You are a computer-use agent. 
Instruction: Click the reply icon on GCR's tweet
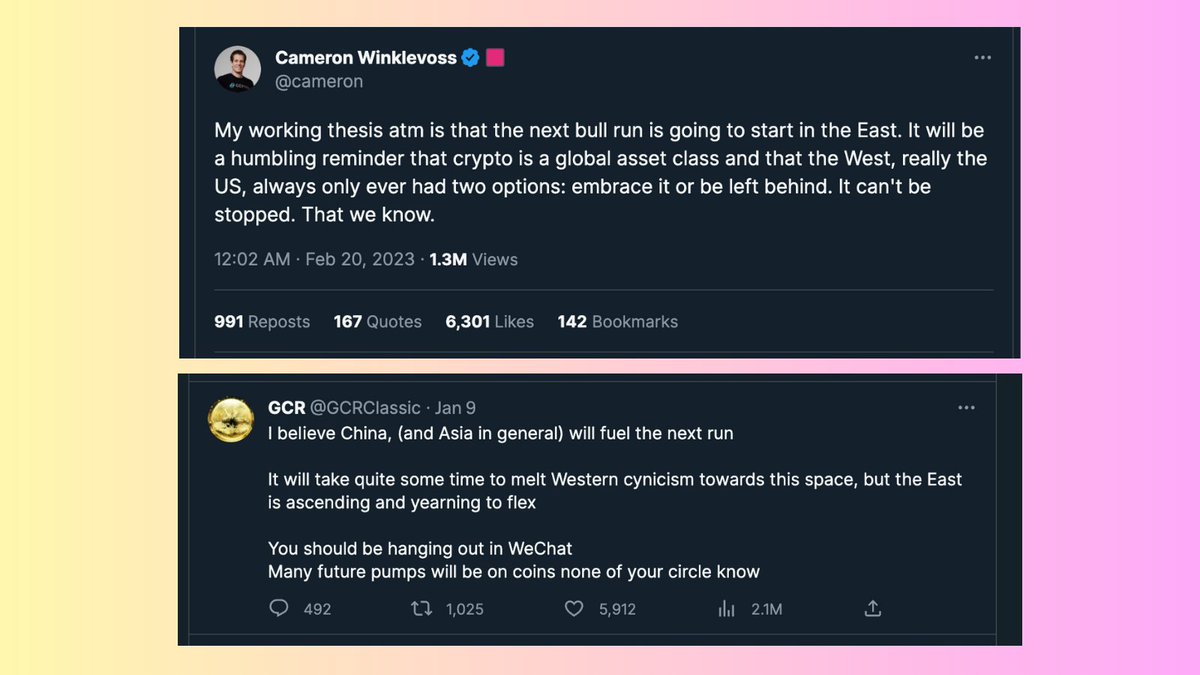pos(280,608)
